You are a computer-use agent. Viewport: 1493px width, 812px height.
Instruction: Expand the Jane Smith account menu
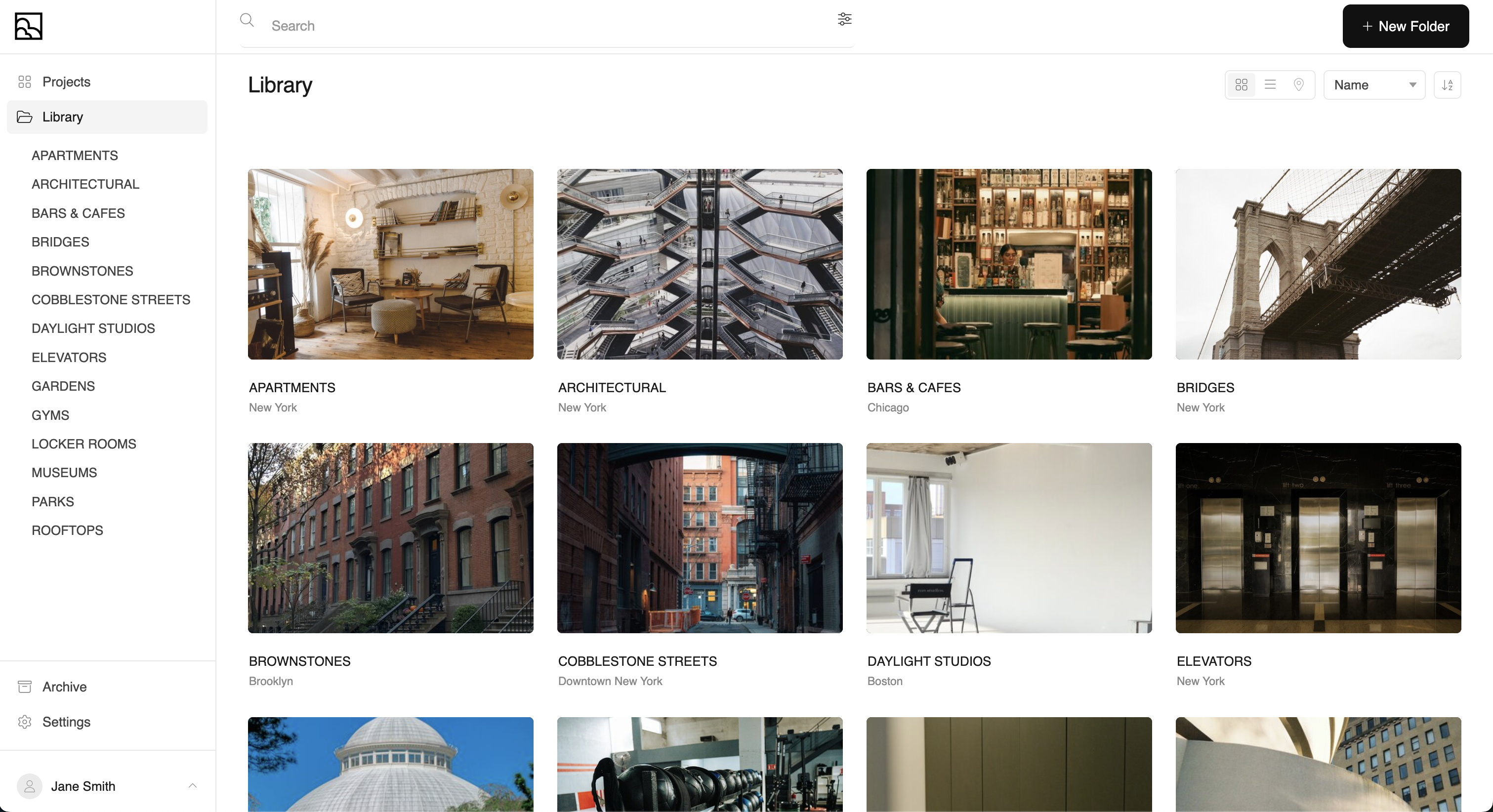(x=192, y=786)
